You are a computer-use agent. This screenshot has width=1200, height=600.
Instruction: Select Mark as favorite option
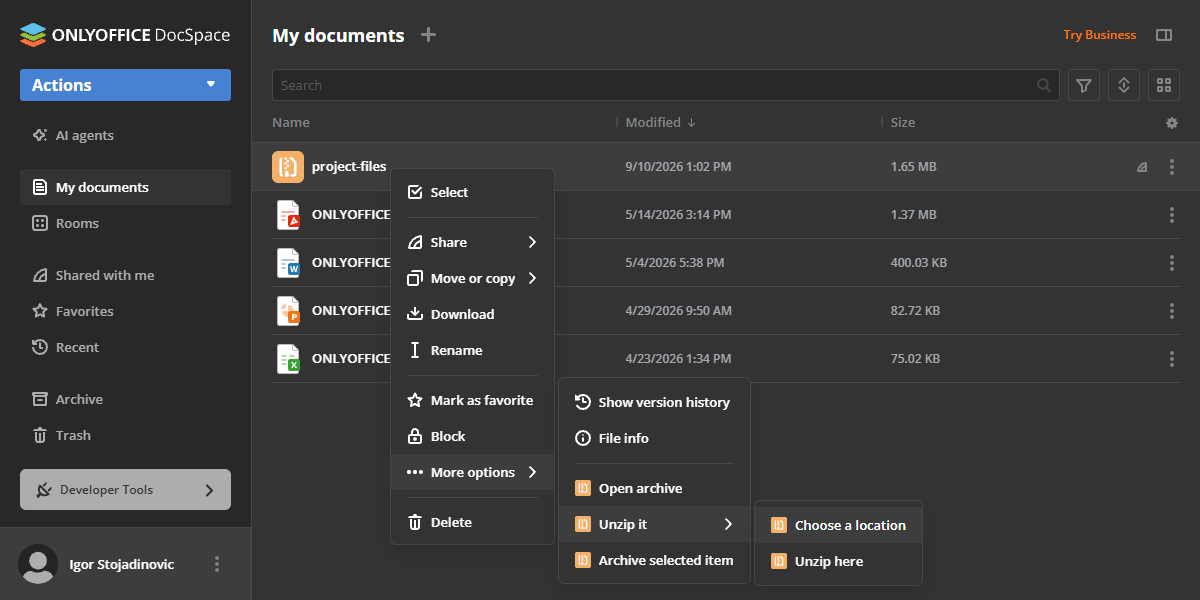[x=472, y=400]
